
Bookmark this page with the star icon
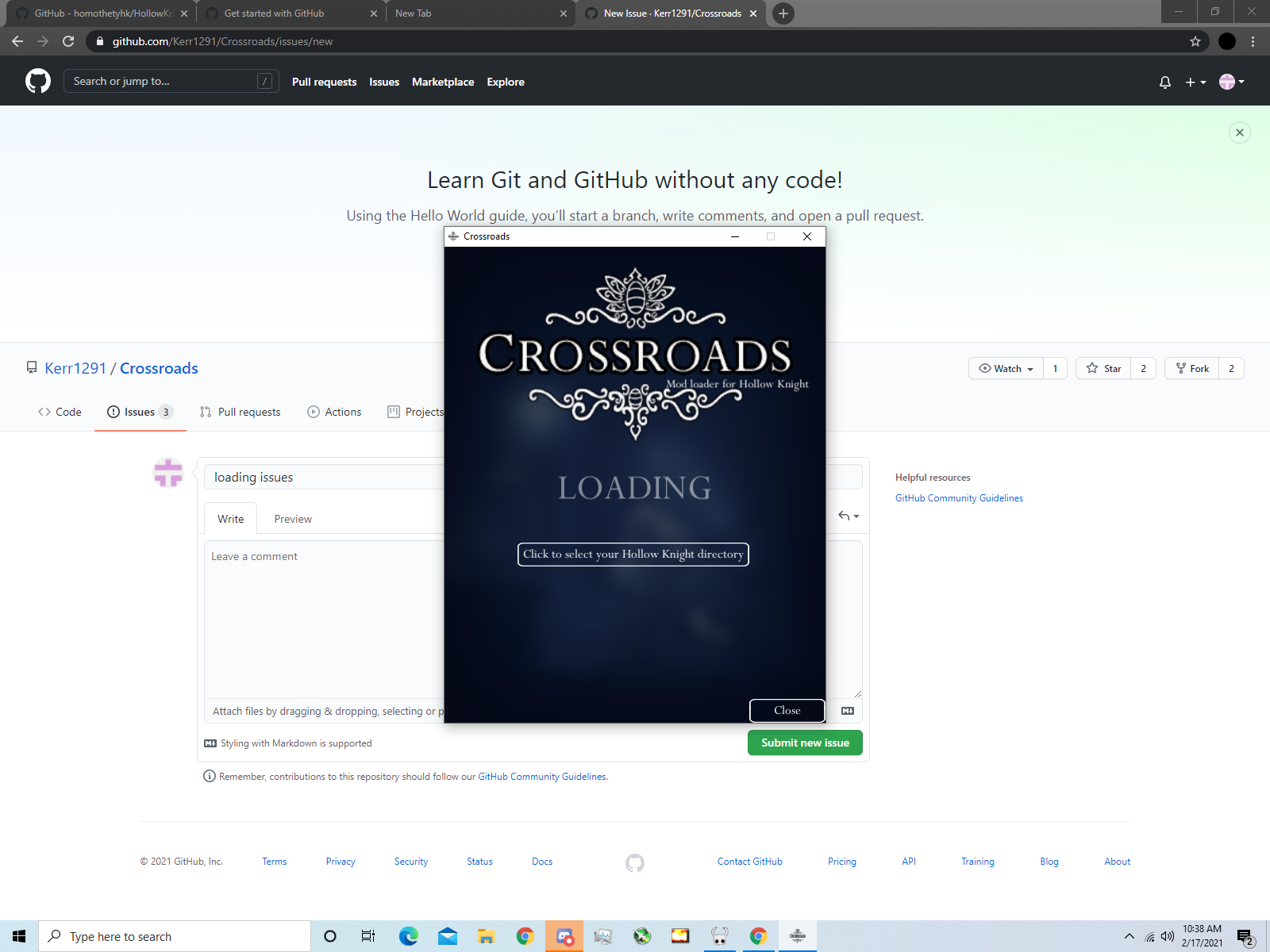1195,41
